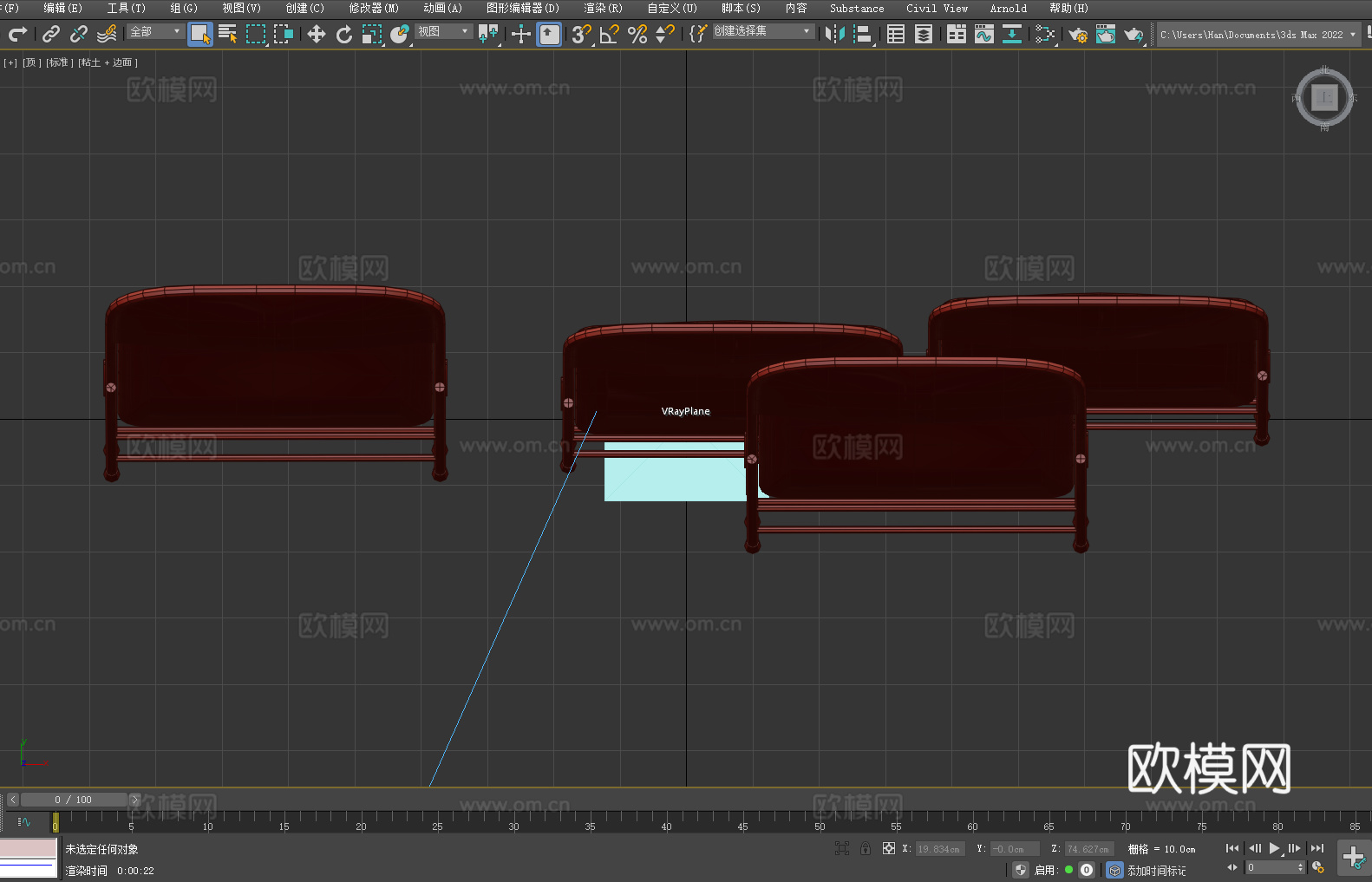The image size is (1372, 882).
Task: Choose the rectangular selection region tool
Action: [x=256, y=34]
